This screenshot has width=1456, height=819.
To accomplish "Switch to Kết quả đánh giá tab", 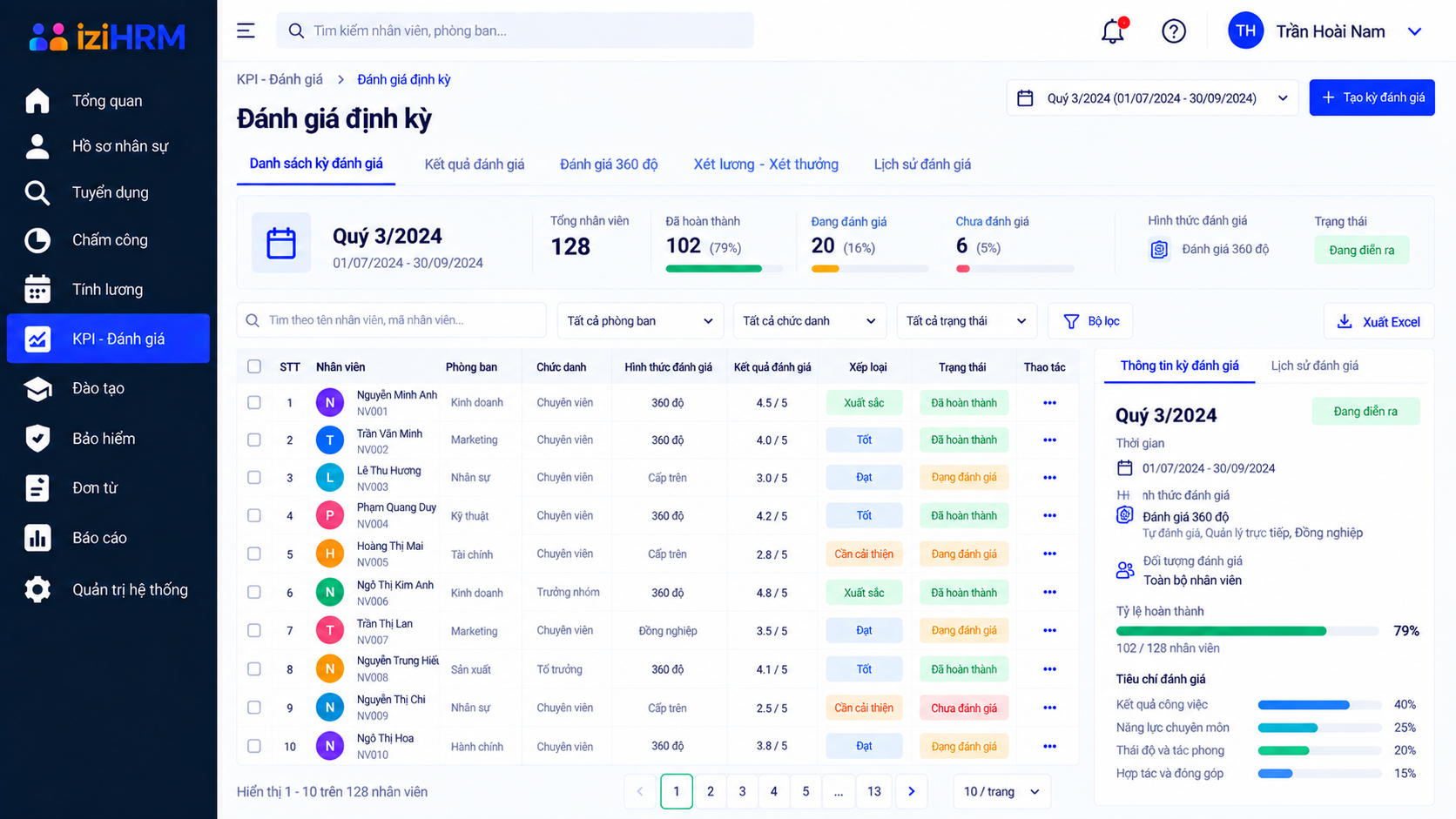I will (x=475, y=164).
